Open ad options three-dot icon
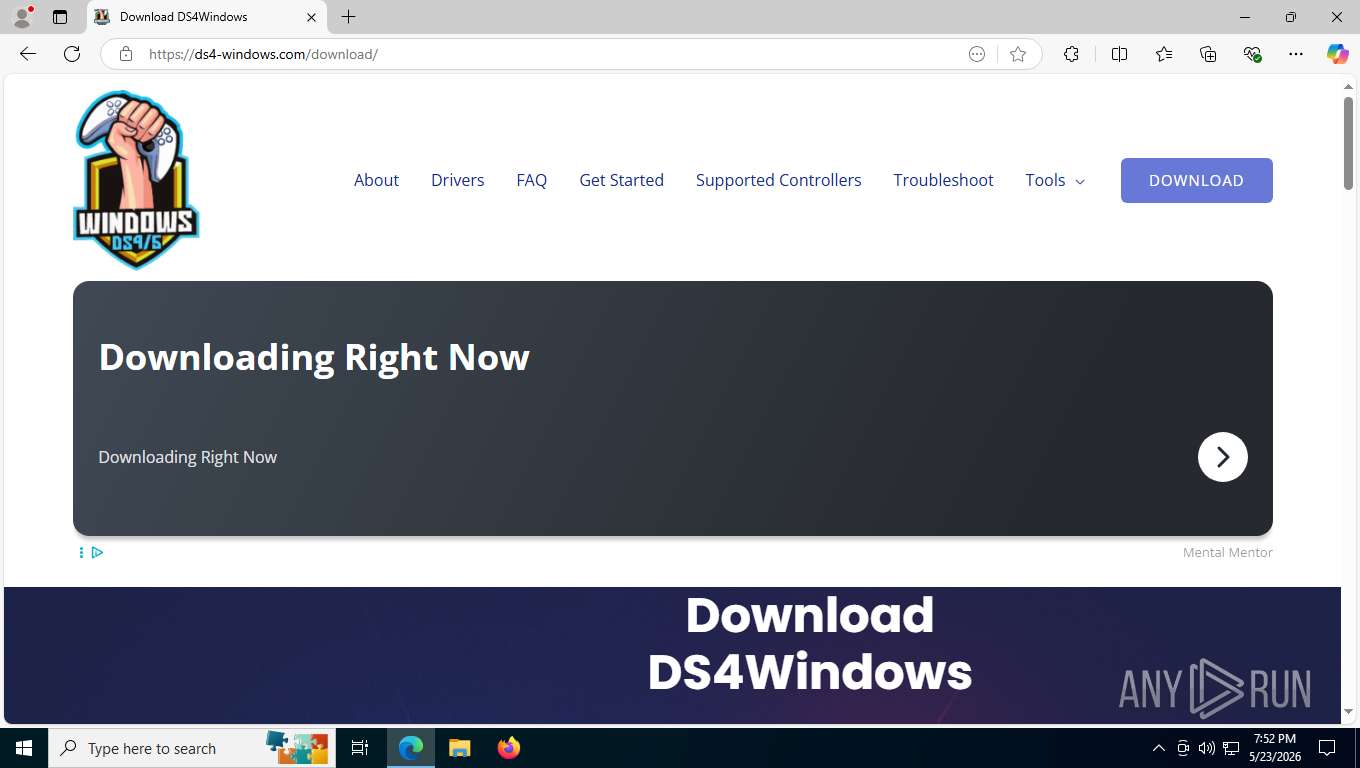The height and width of the screenshot is (768, 1360). (x=81, y=552)
